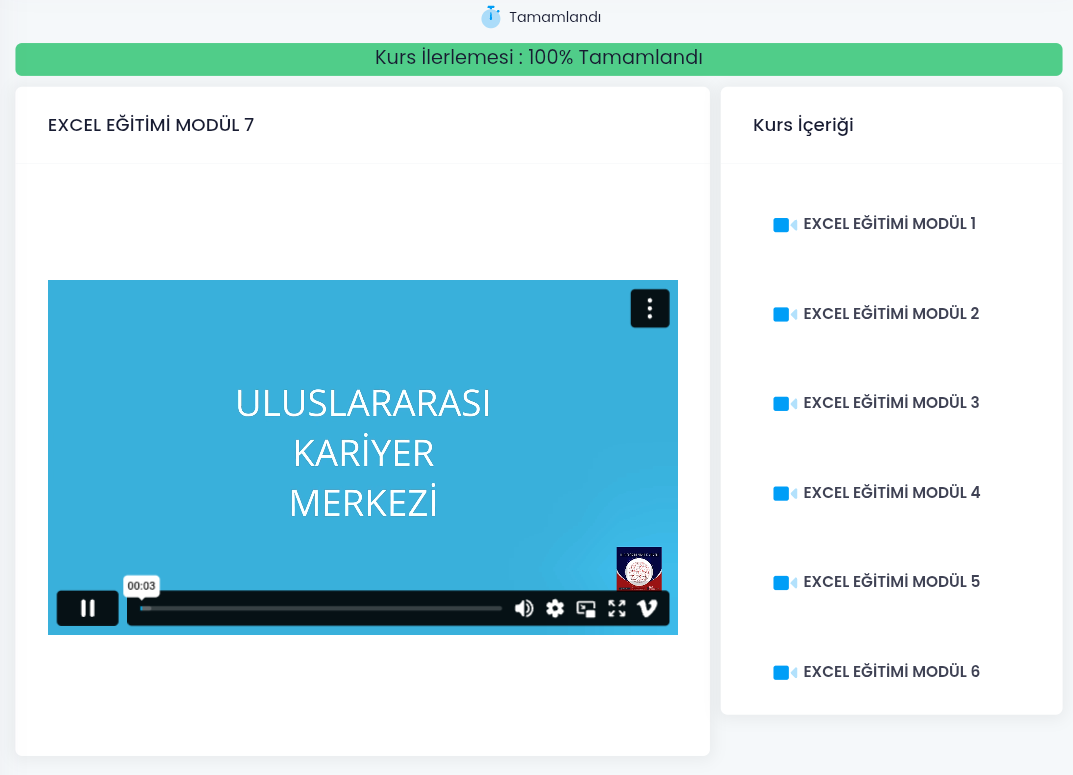
Task: Open EXCEL EĞİTİMİ MODÜL 5 lesson
Action: (x=892, y=582)
